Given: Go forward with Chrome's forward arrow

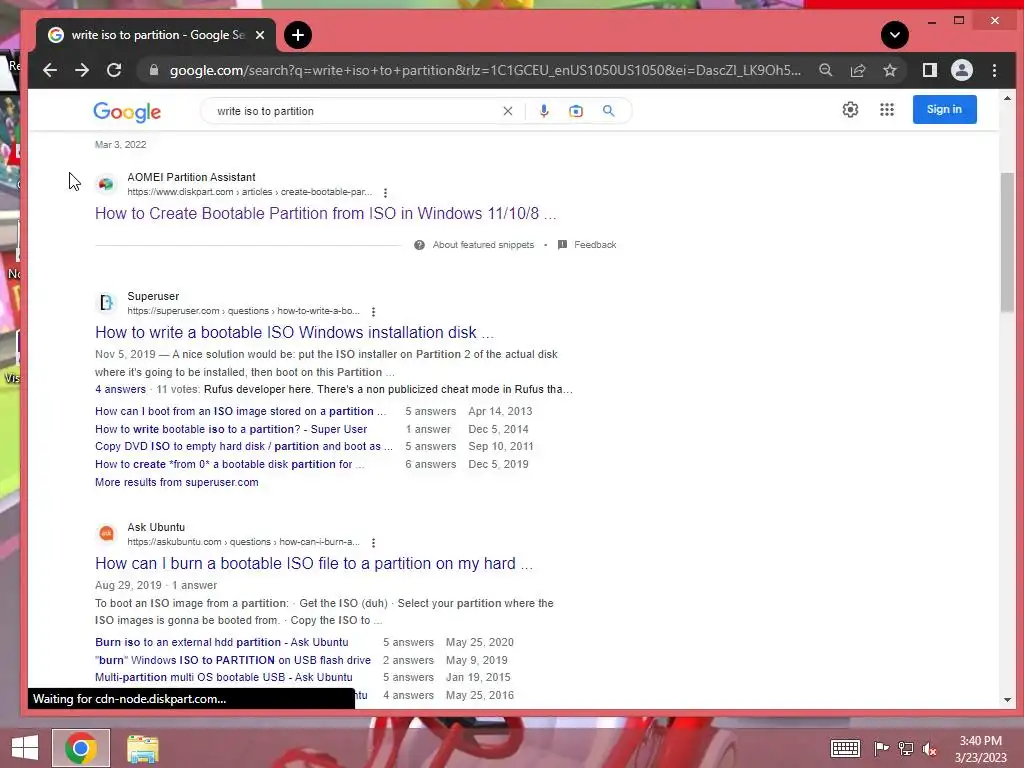Looking at the screenshot, I should pos(82,71).
